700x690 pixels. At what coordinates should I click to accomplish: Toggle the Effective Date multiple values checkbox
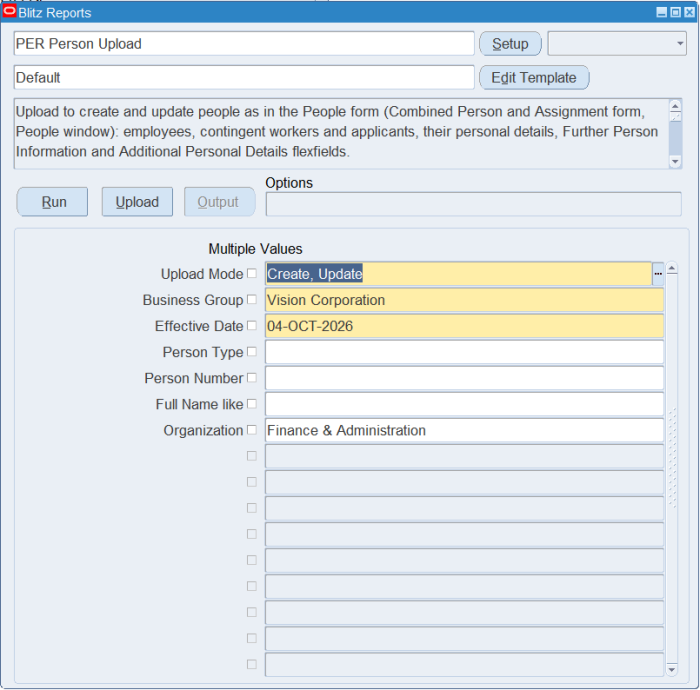click(x=252, y=325)
